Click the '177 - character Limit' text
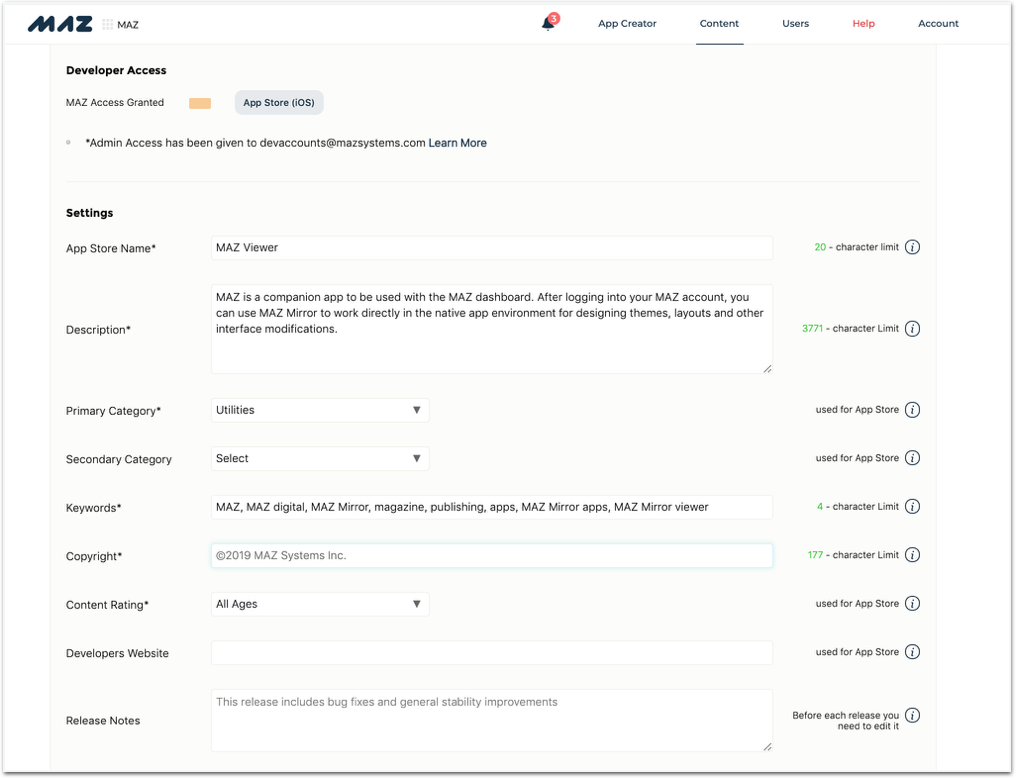Screen dimensions: 1016x778 tap(853, 555)
